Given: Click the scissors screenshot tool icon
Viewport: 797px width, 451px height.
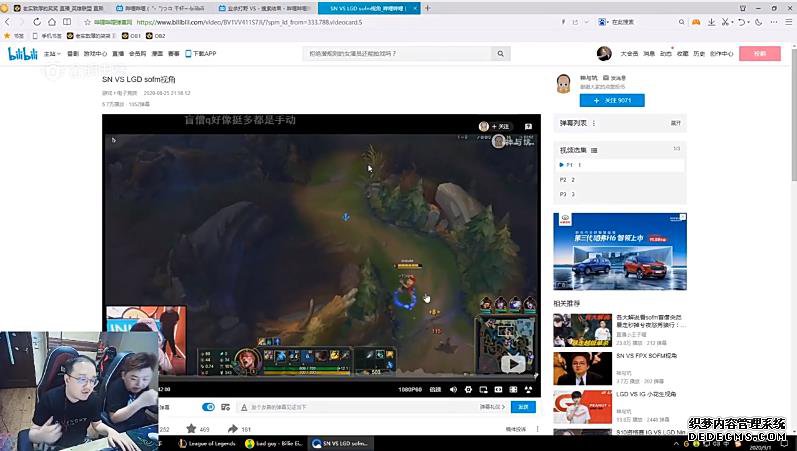Looking at the screenshot, I should tap(725, 22).
